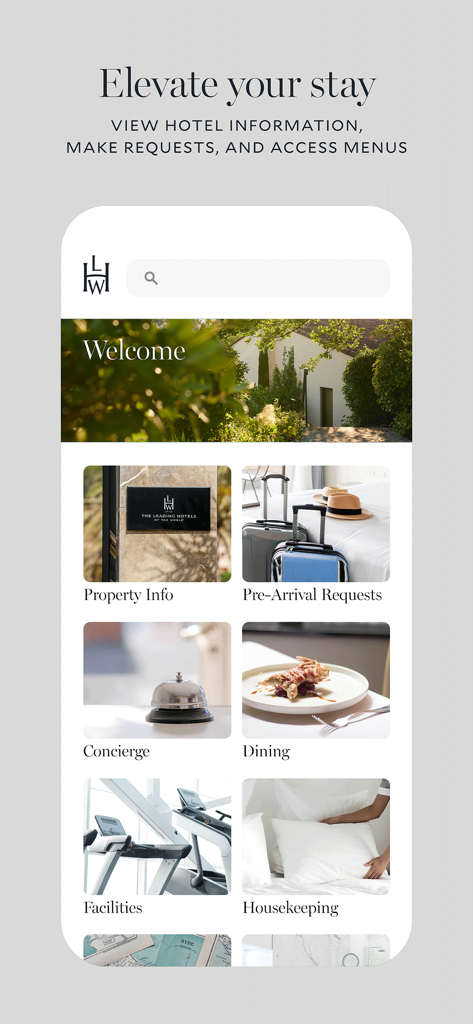Tap the Concierge bell image
The width and height of the screenshot is (473, 1024).
click(x=157, y=680)
